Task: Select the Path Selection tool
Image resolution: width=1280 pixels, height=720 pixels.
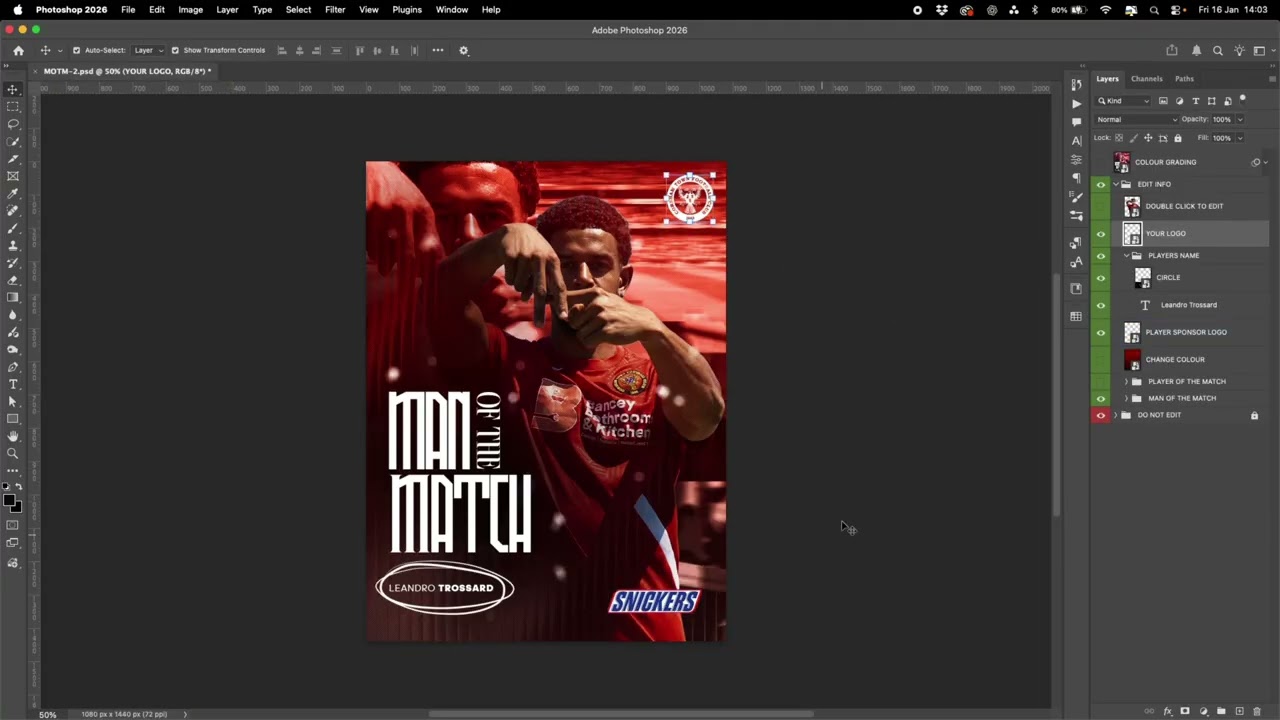Action: [13, 401]
